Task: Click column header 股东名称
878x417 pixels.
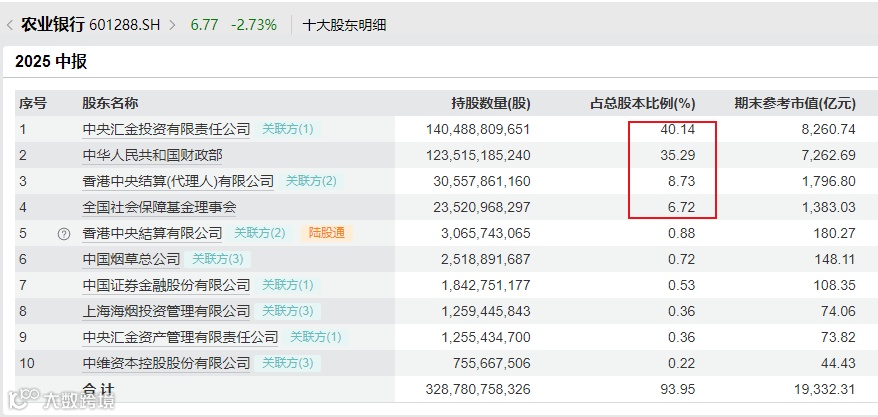Action: click(x=110, y=104)
